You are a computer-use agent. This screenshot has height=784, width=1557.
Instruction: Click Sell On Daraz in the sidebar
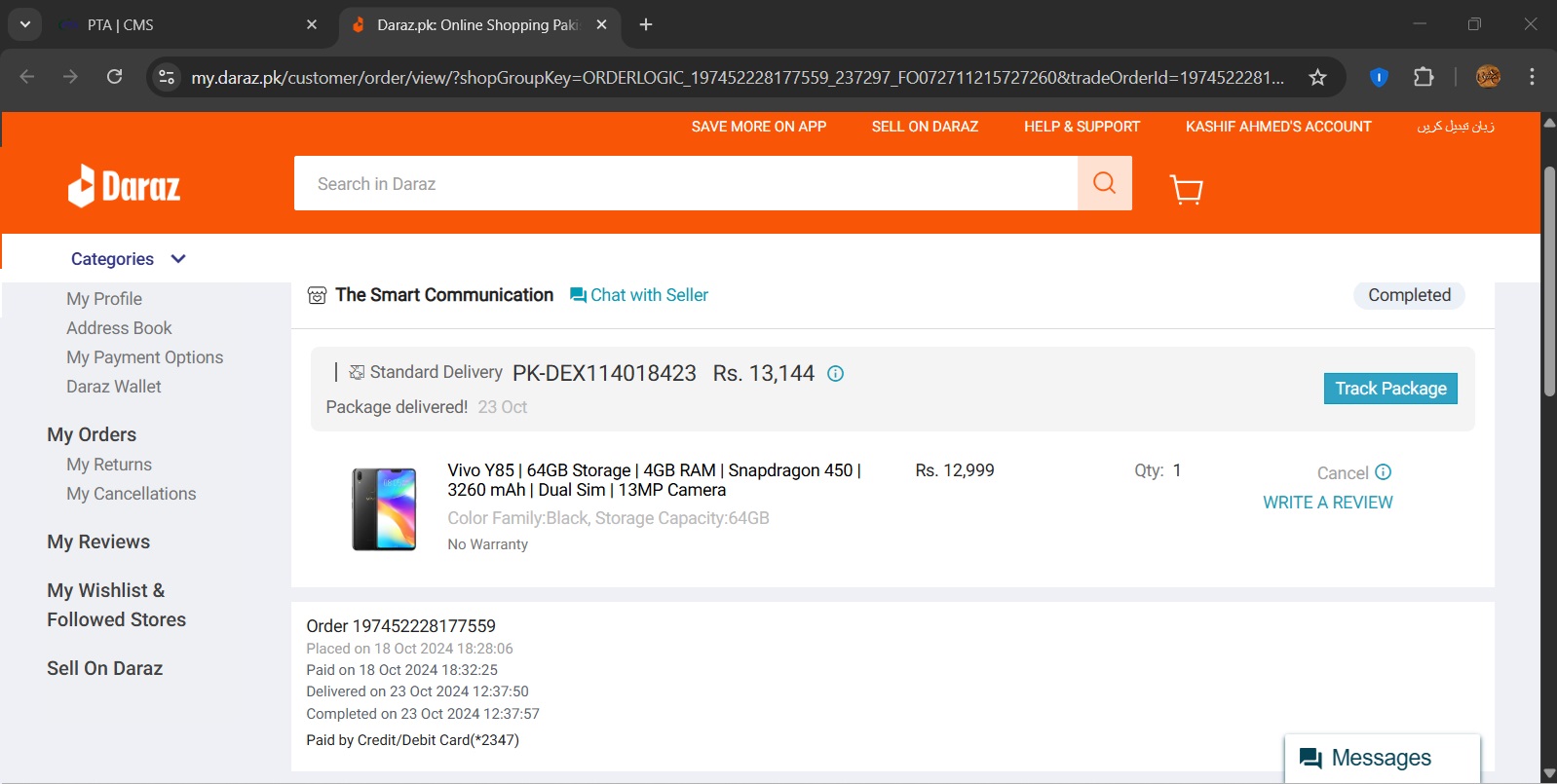[x=105, y=668]
